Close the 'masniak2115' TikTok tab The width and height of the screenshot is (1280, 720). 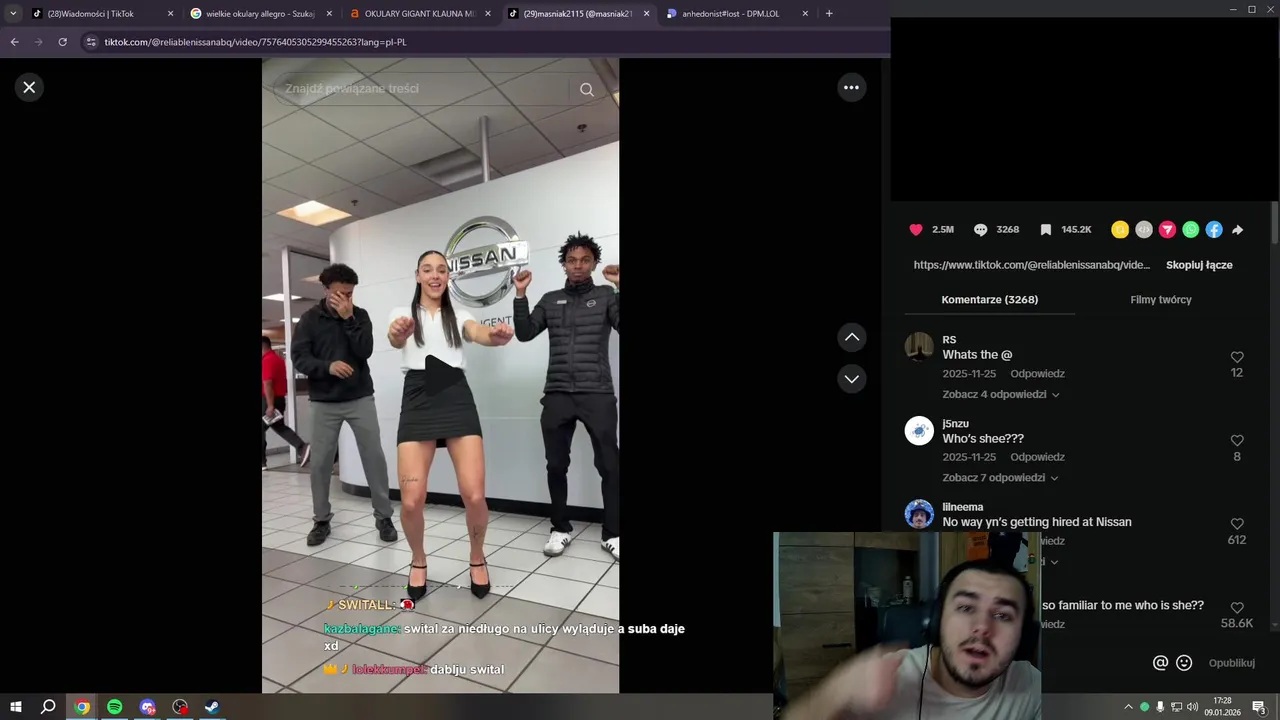646,14
